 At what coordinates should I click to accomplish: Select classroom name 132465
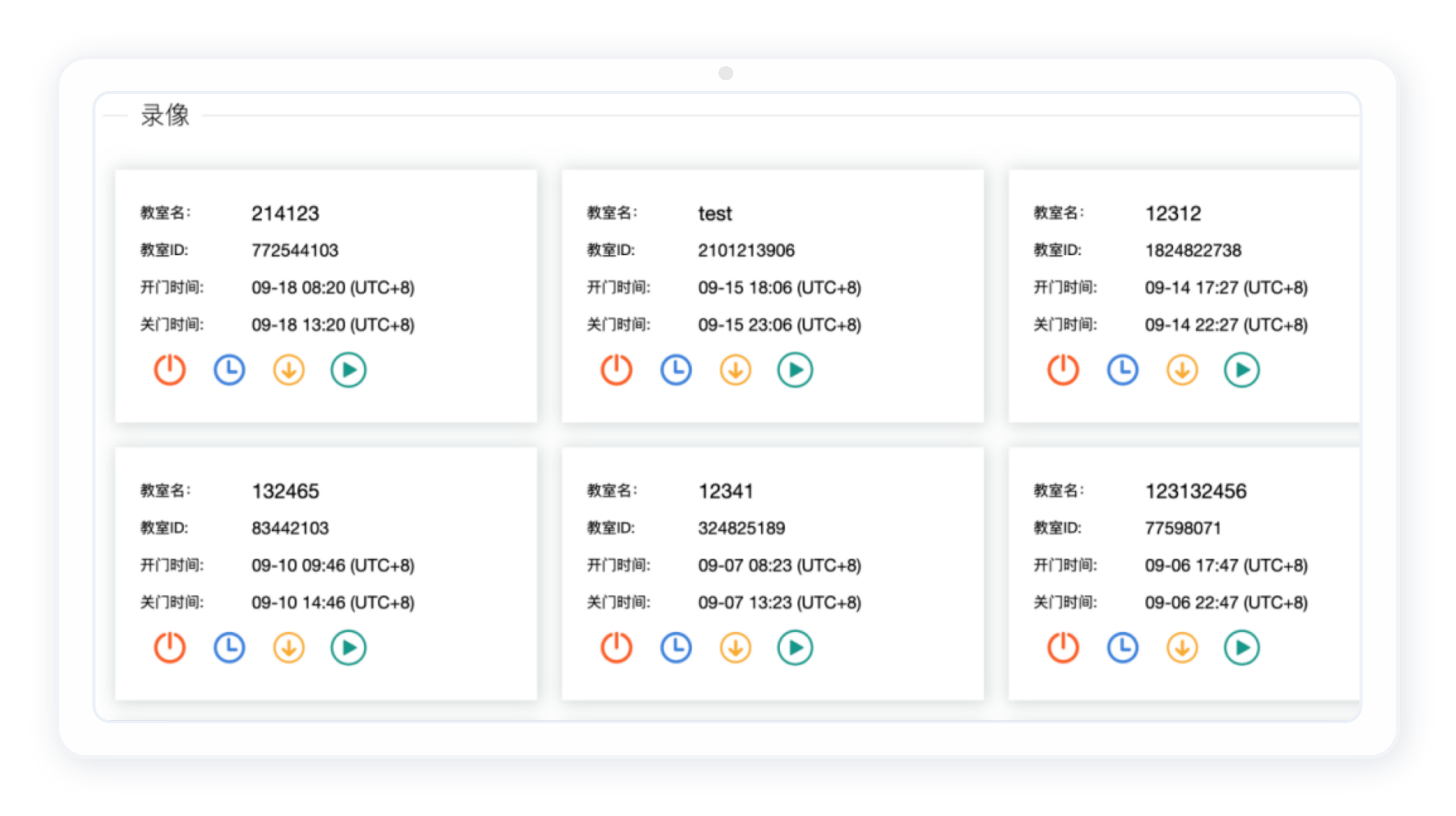pyautogui.click(x=286, y=491)
